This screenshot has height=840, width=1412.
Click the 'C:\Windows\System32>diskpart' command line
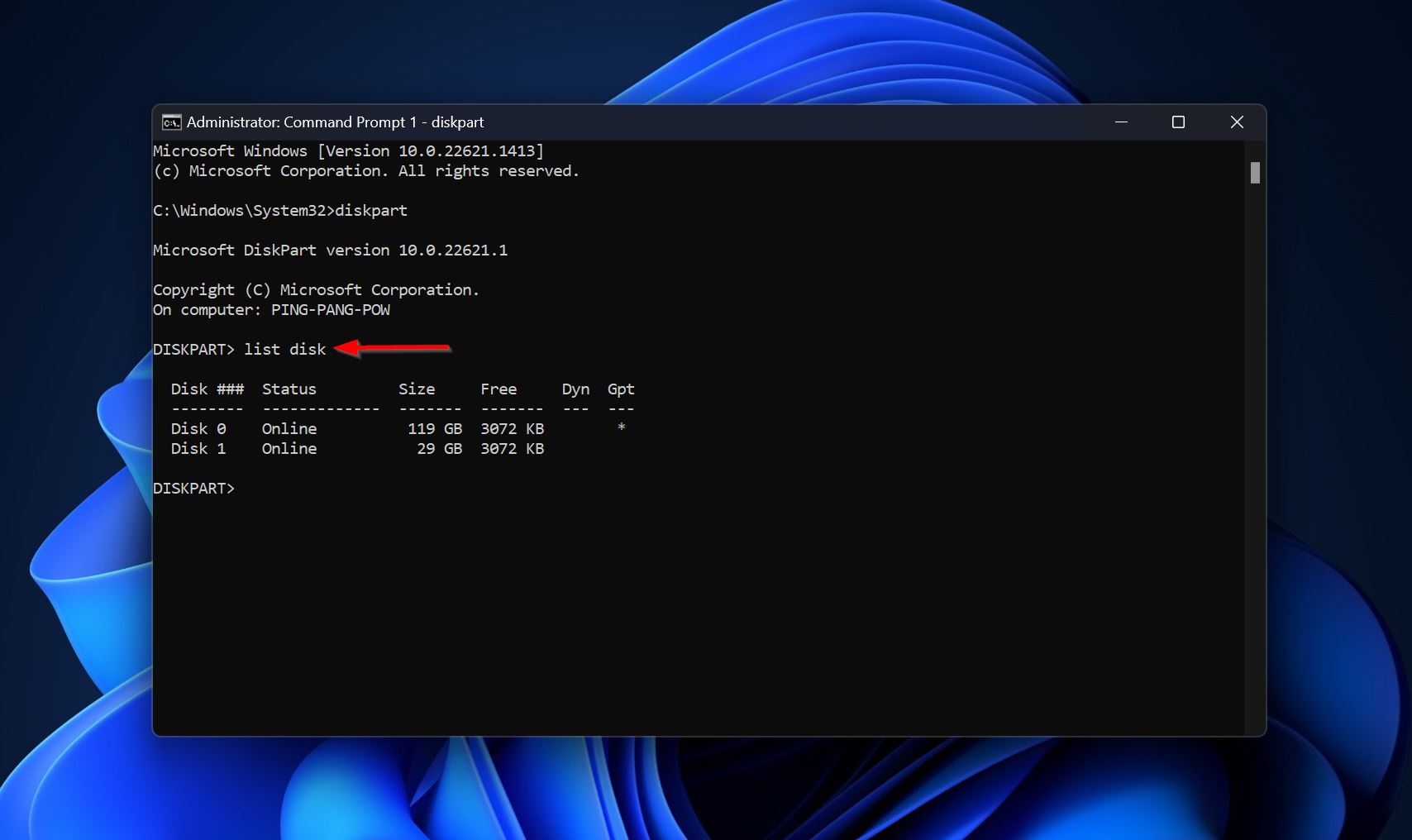[x=280, y=211]
